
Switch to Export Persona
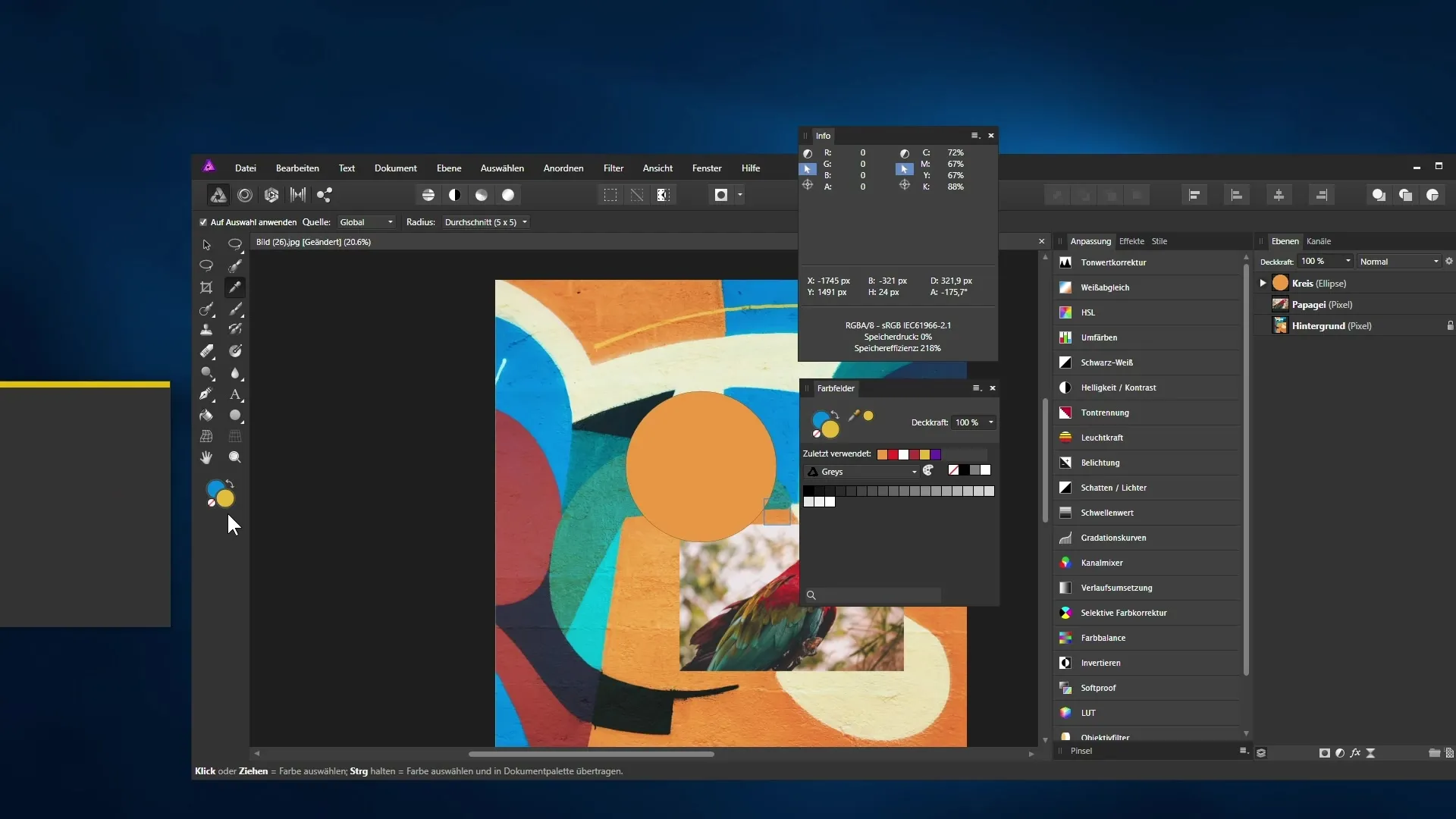tap(325, 195)
